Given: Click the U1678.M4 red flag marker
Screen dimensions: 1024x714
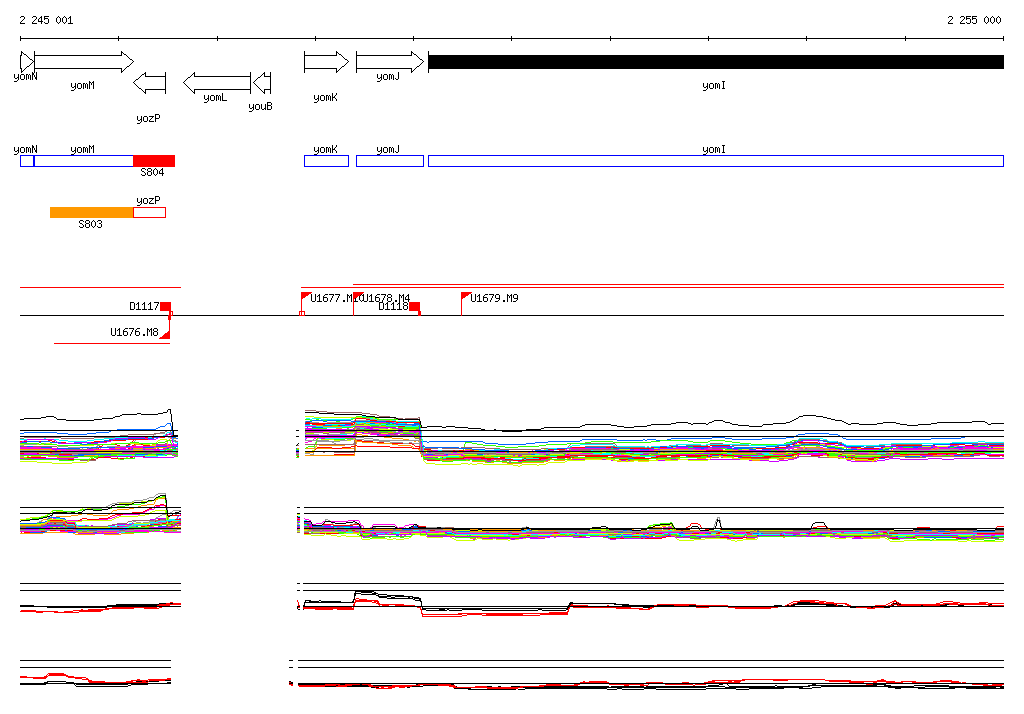Looking at the screenshot, I should tap(358, 297).
